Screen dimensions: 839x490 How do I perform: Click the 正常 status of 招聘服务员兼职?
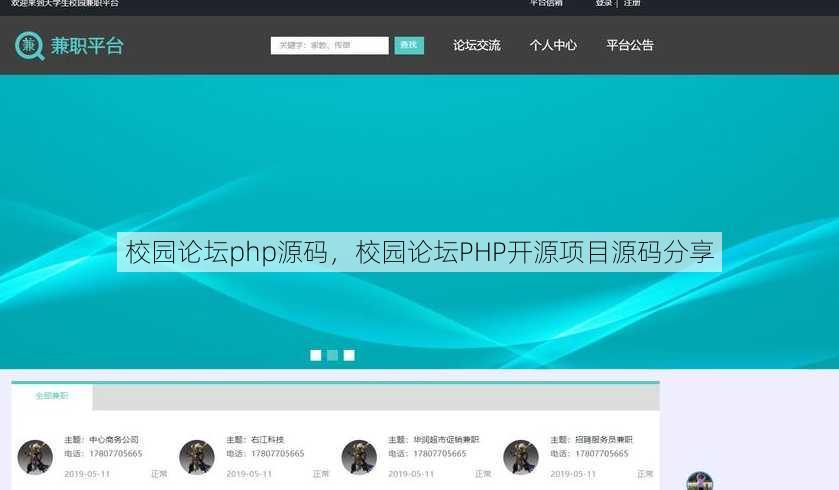tap(645, 474)
